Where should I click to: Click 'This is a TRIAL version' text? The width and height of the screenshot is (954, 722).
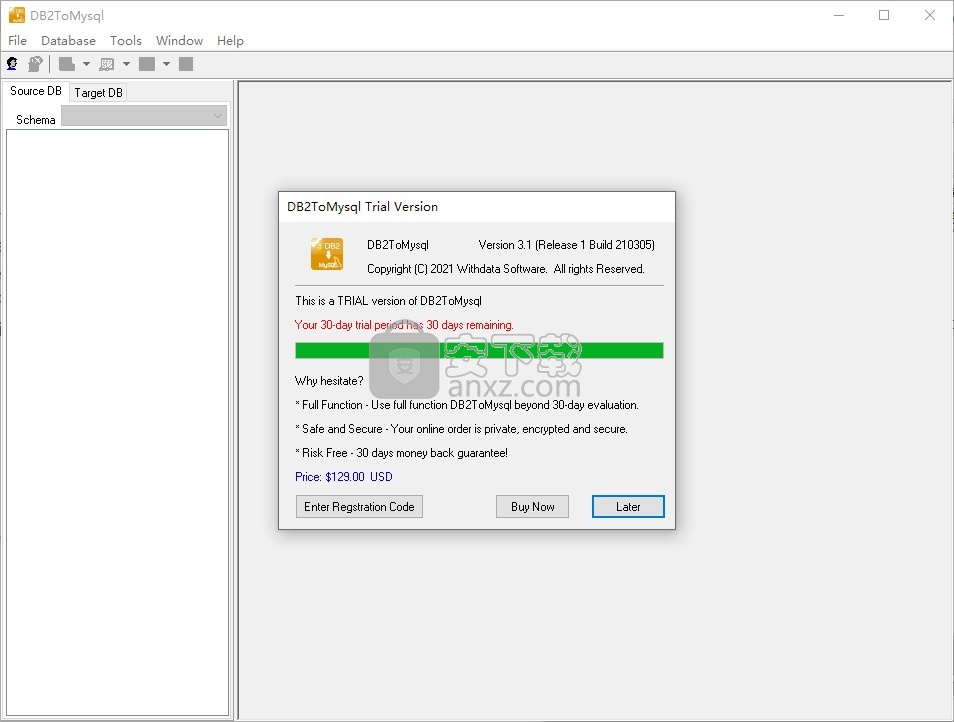pyautogui.click(x=388, y=300)
